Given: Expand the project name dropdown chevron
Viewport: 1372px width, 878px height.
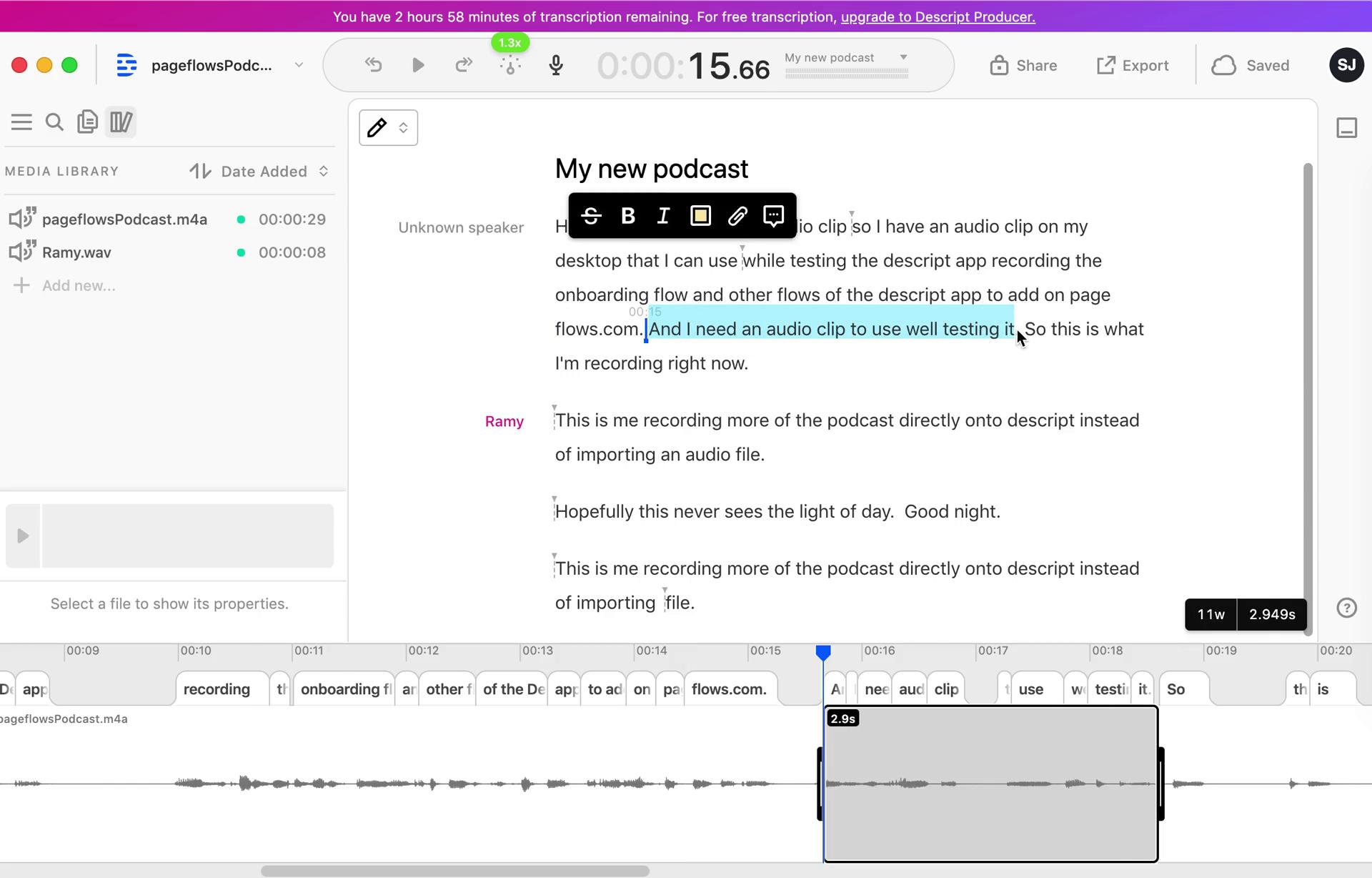Looking at the screenshot, I should point(299,65).
